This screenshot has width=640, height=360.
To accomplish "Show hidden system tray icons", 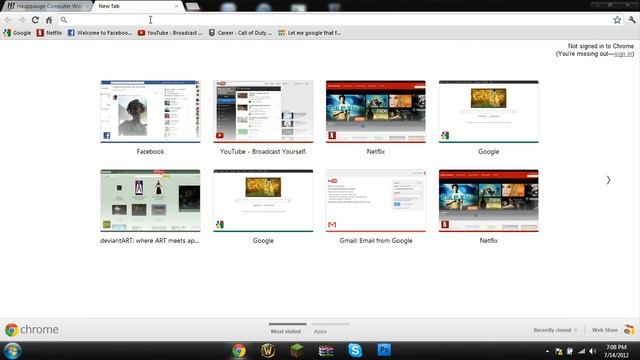I will pyautogui.click(x=547, y=351).
